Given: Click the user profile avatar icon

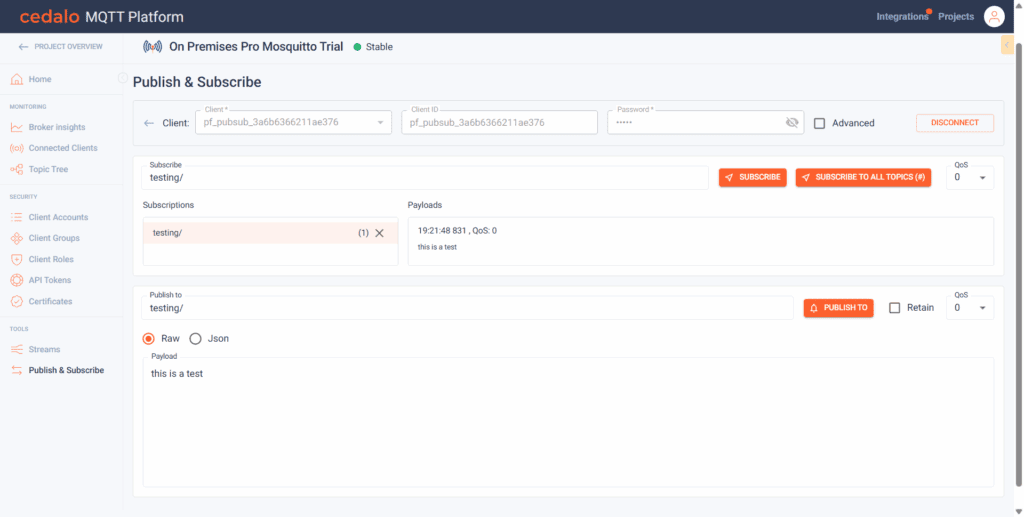Looking at the screenshot, I should click(x=993, y=16).
